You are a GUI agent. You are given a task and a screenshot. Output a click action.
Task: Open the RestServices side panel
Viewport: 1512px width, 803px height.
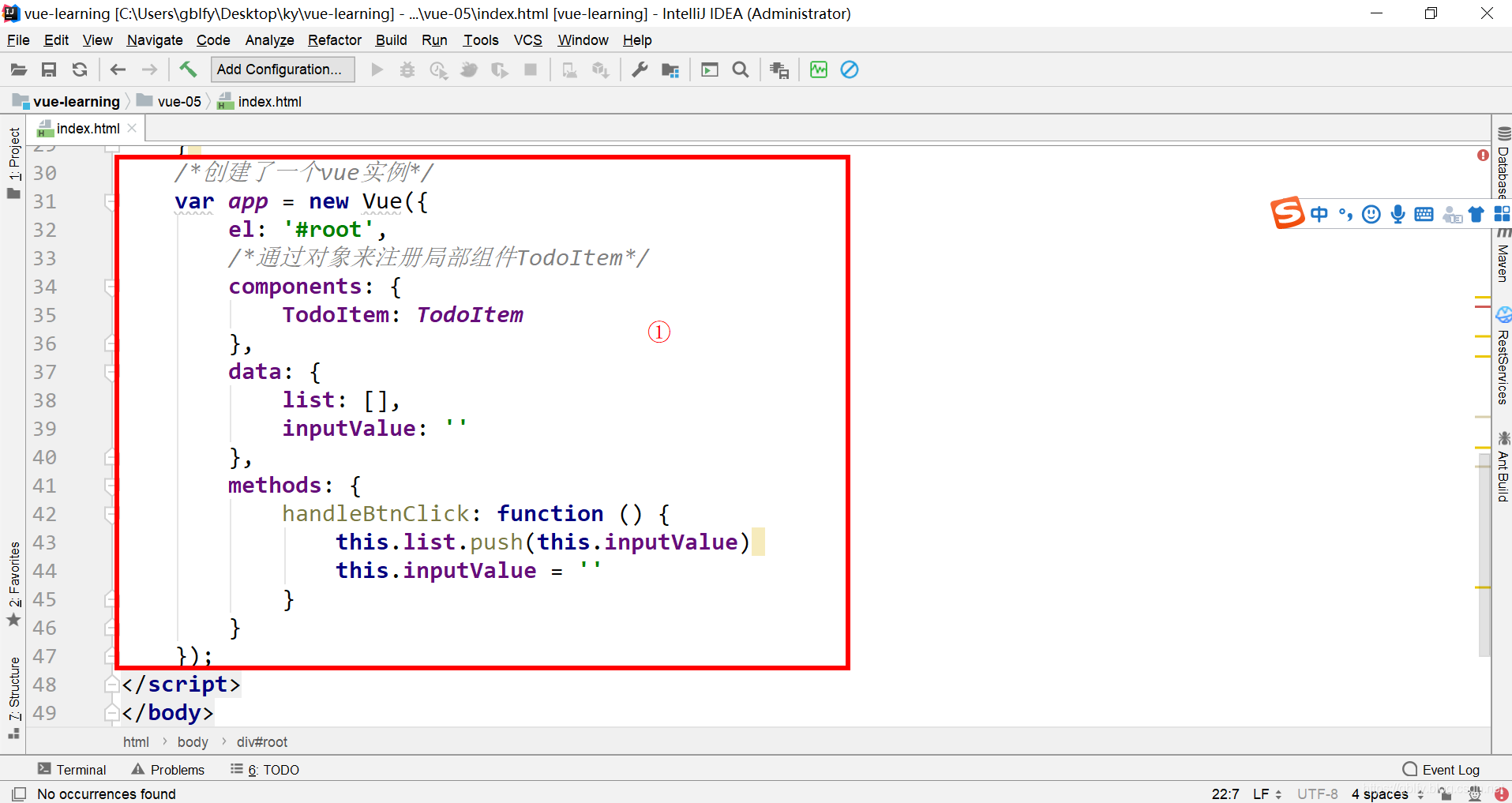[1503, 357]
